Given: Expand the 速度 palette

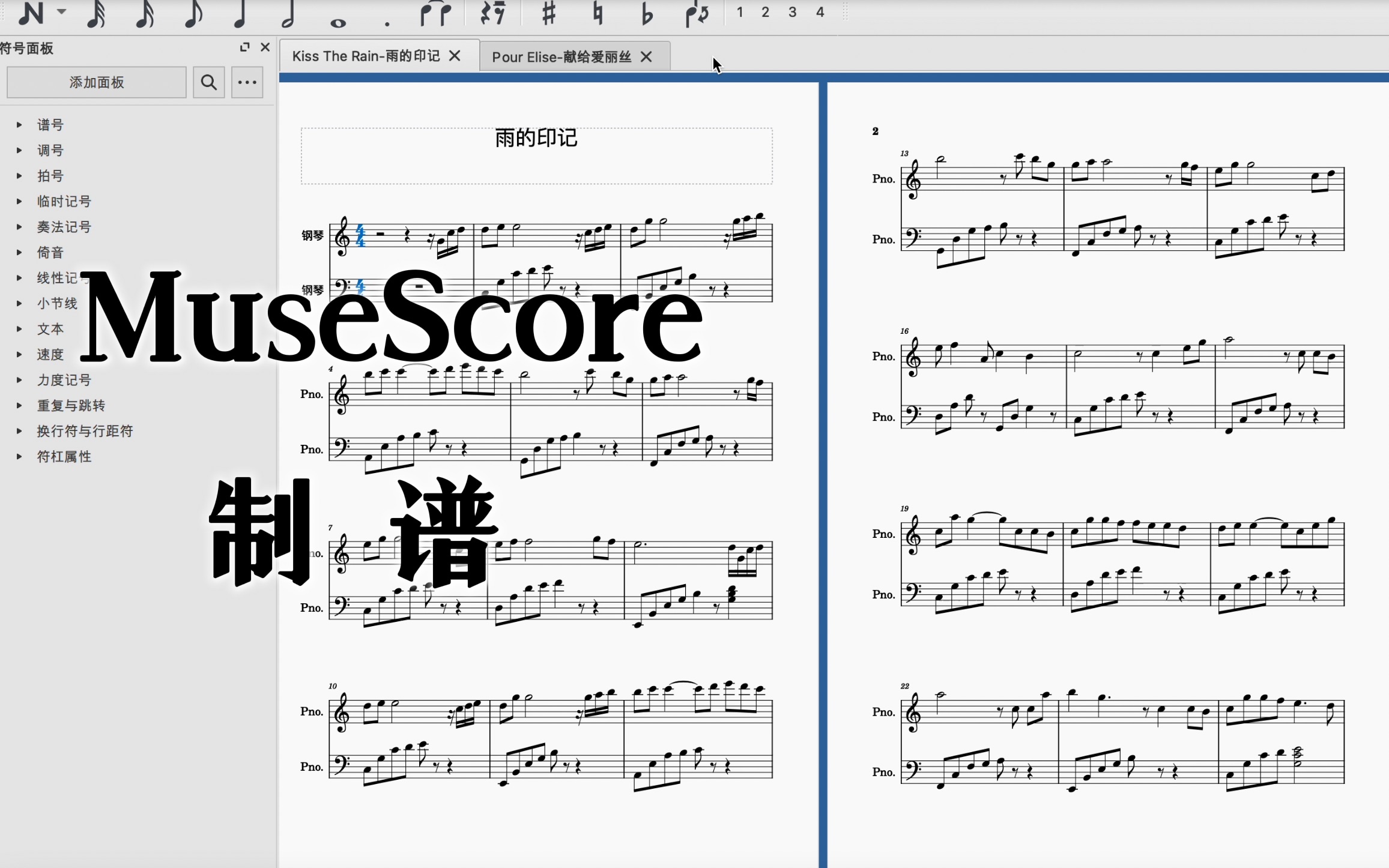Looking at the screenshot, I should (x=19, y=354).
